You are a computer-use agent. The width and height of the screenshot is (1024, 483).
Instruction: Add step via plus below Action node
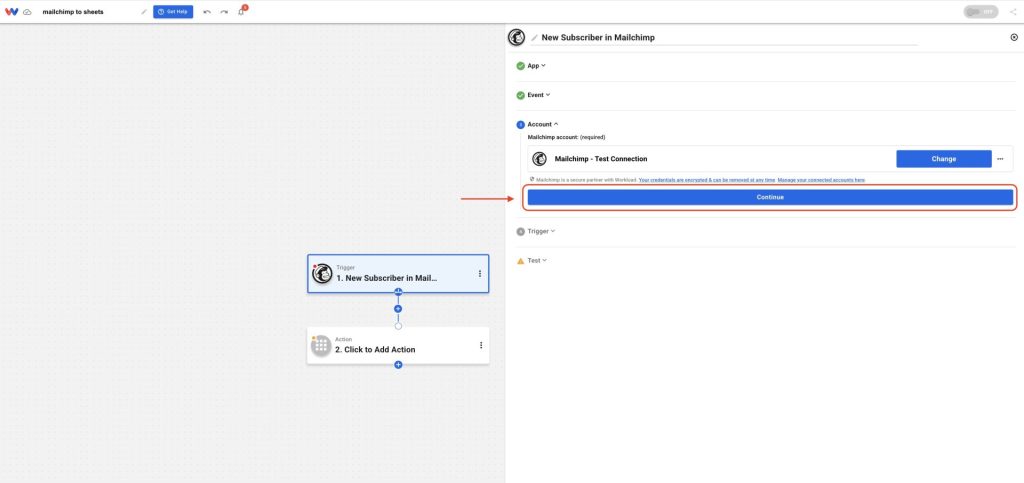[398, 365]
